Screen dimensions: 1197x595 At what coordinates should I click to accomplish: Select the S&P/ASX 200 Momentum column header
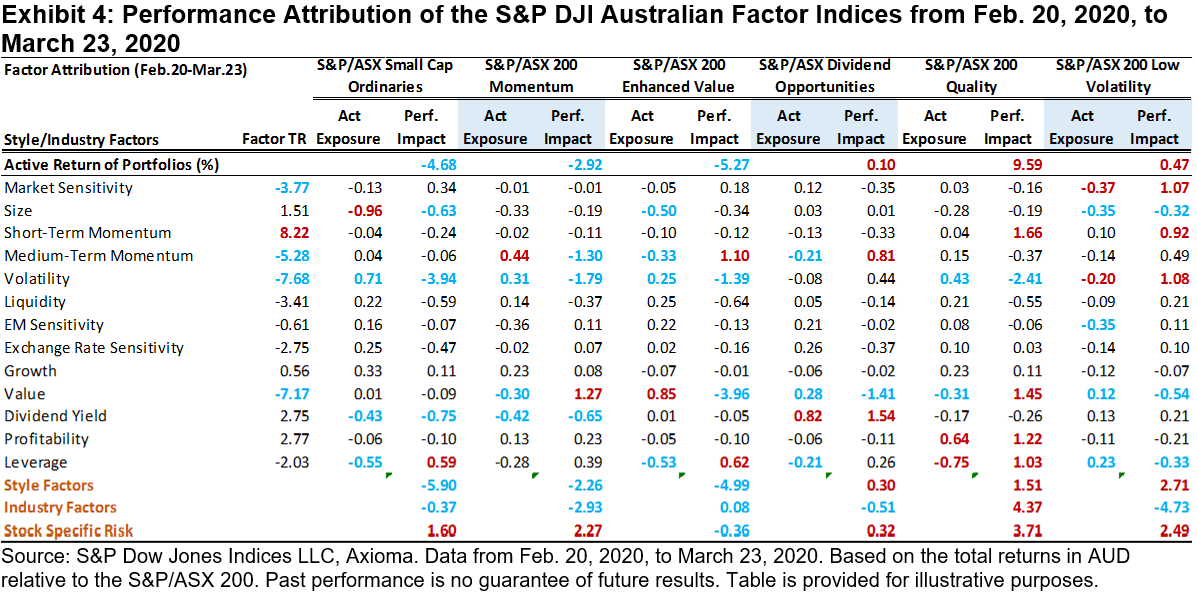click(x=530, y=75)
